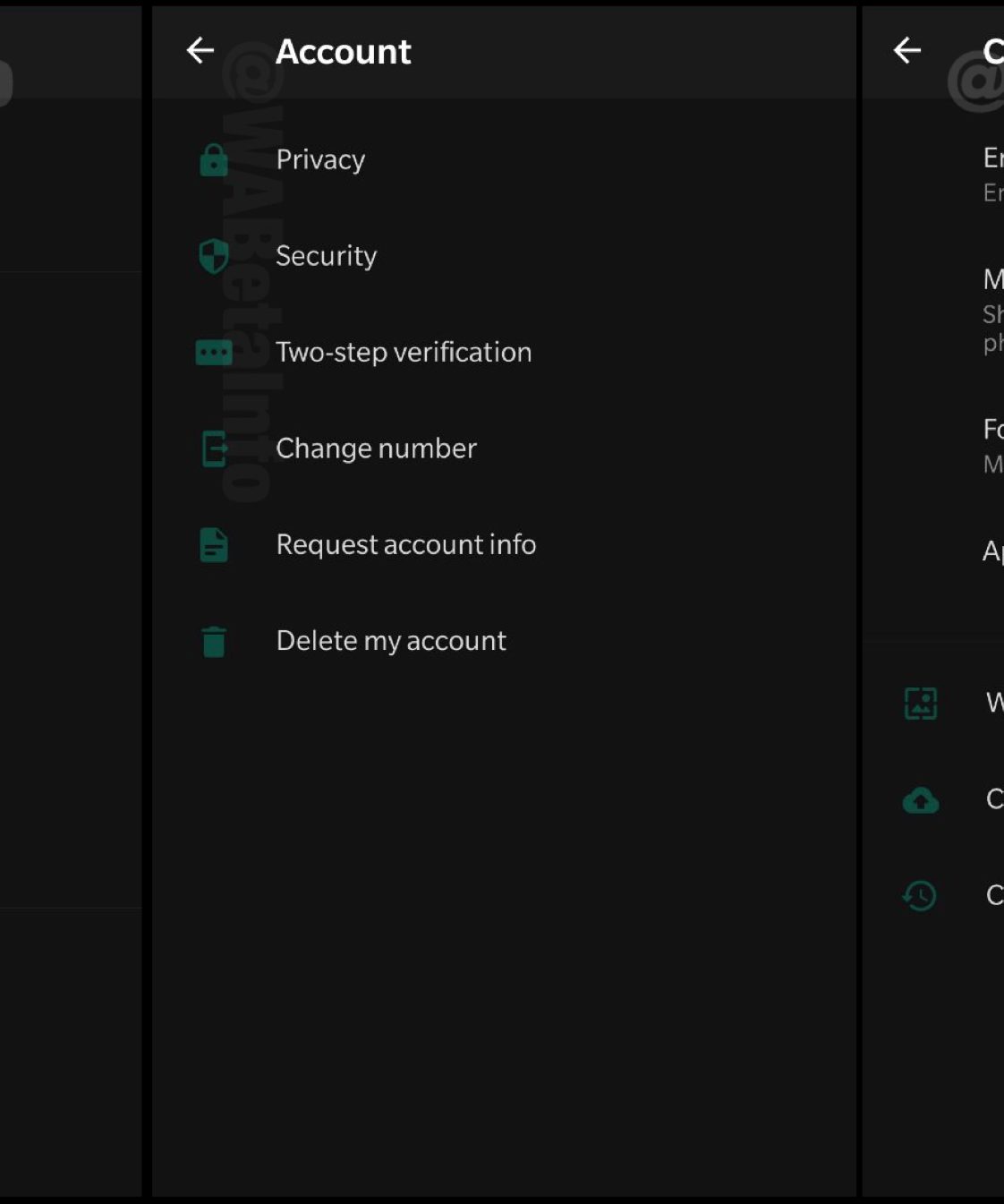The width and height of the screenshot is (1004, 1204).
Task: Open the Privacy settings
Action: [x=320, y=160]
